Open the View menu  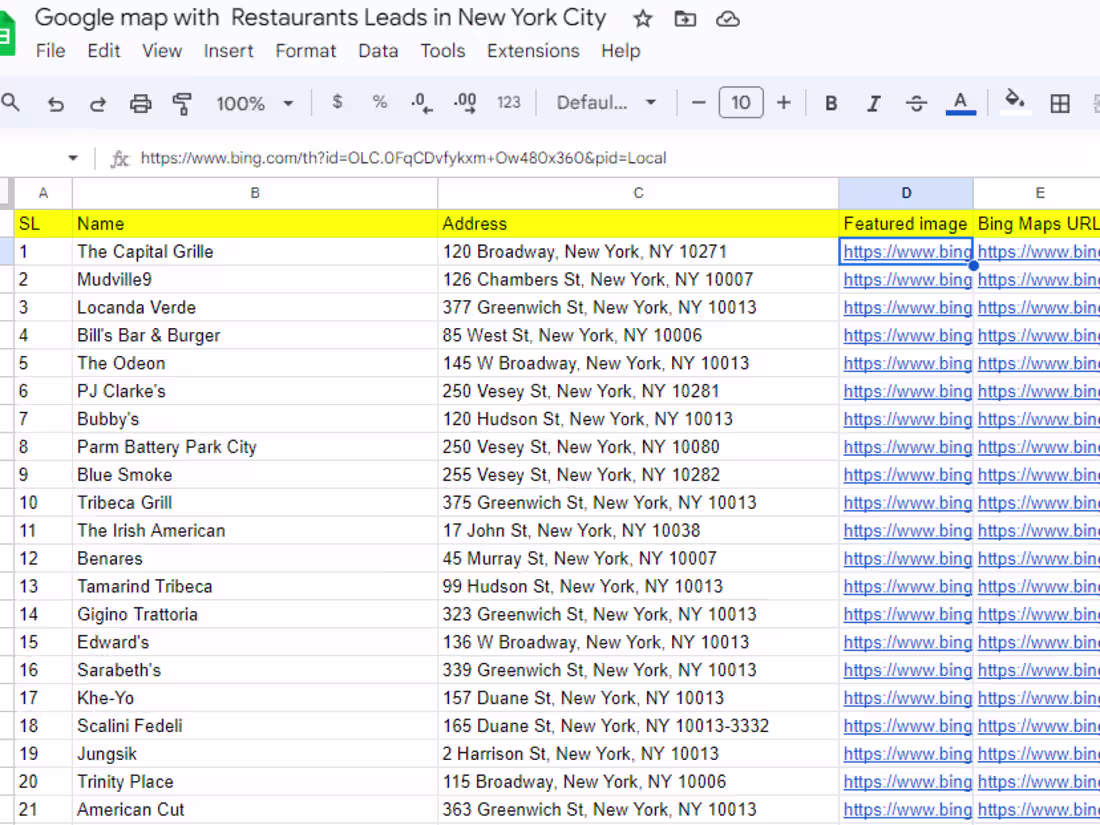162,51
